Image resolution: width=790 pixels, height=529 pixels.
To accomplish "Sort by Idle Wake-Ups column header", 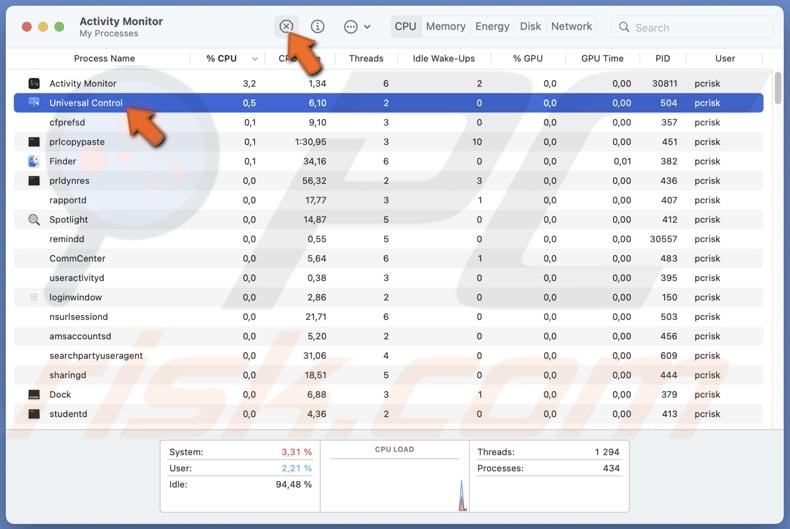I will pos(444,58).
